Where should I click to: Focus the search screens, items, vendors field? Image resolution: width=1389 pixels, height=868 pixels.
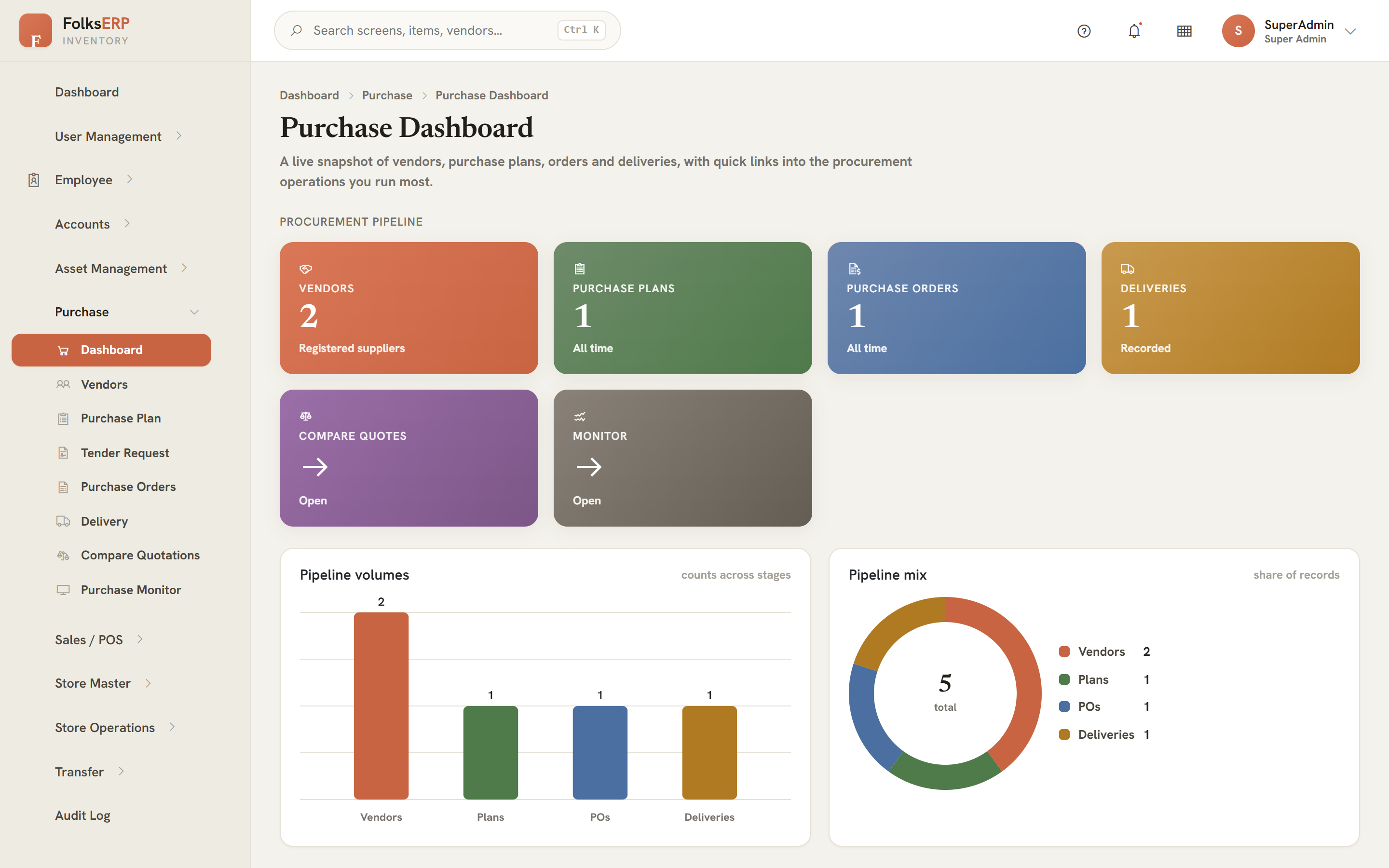(x=447, y=30)
